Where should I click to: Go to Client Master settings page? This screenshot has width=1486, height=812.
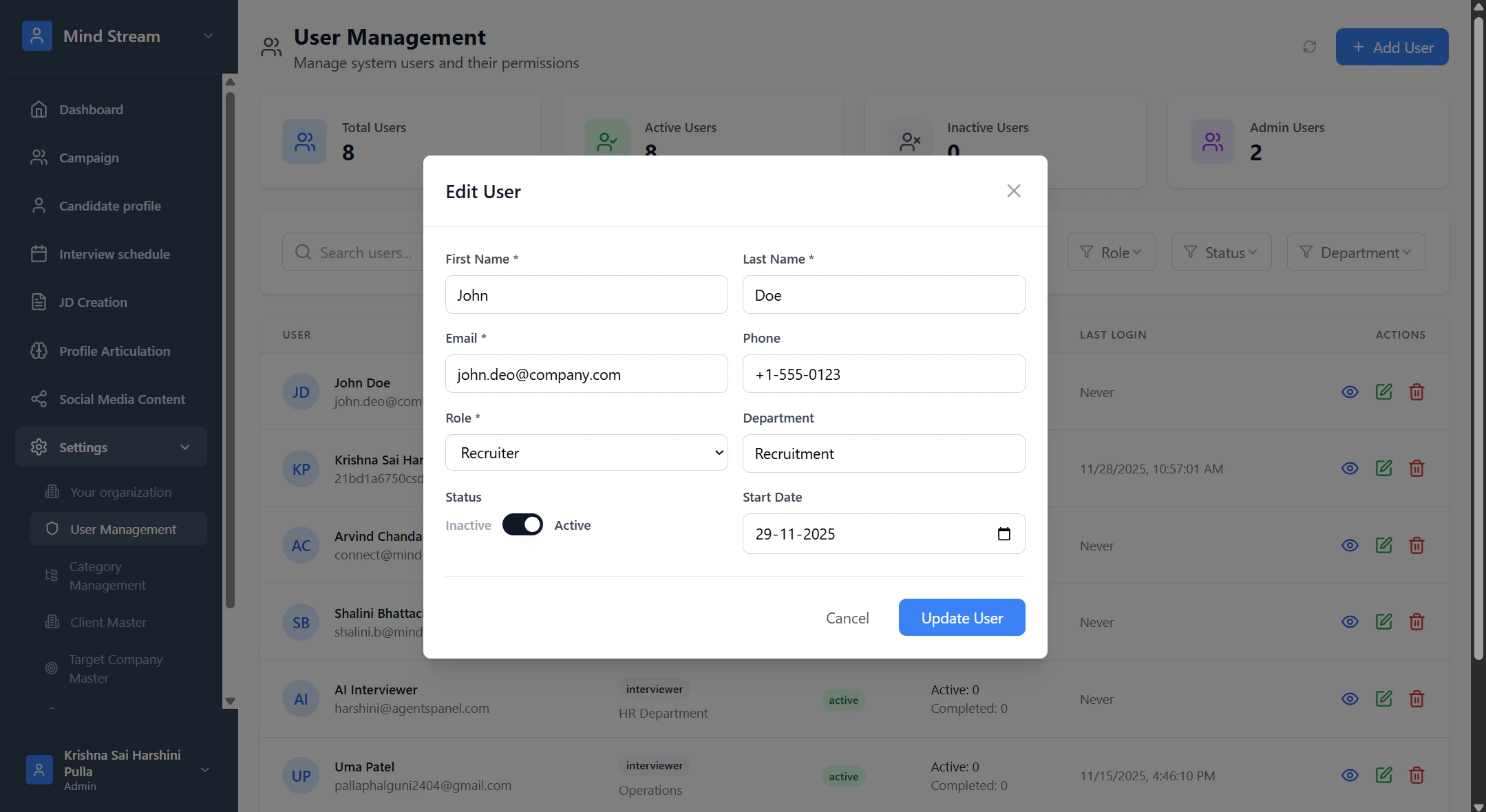tap(108, 622)
